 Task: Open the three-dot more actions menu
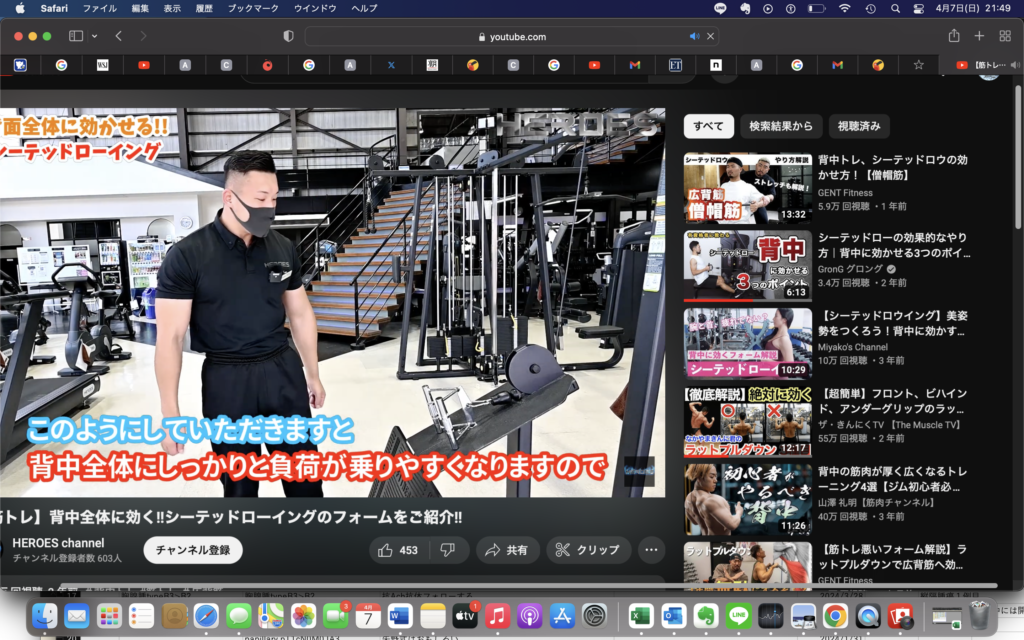pos(651,550)
